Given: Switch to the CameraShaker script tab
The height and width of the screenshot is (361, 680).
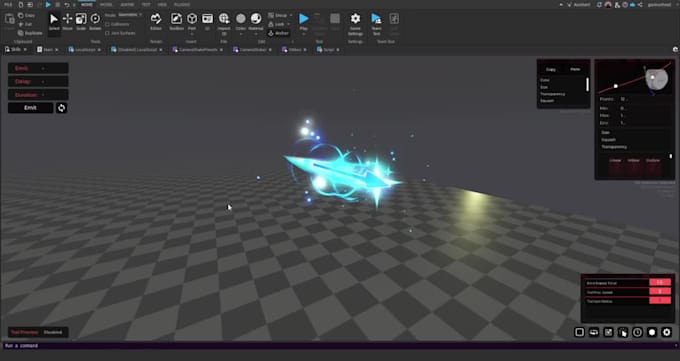Looking at the screenshot, I should click(x=252, y=50).
